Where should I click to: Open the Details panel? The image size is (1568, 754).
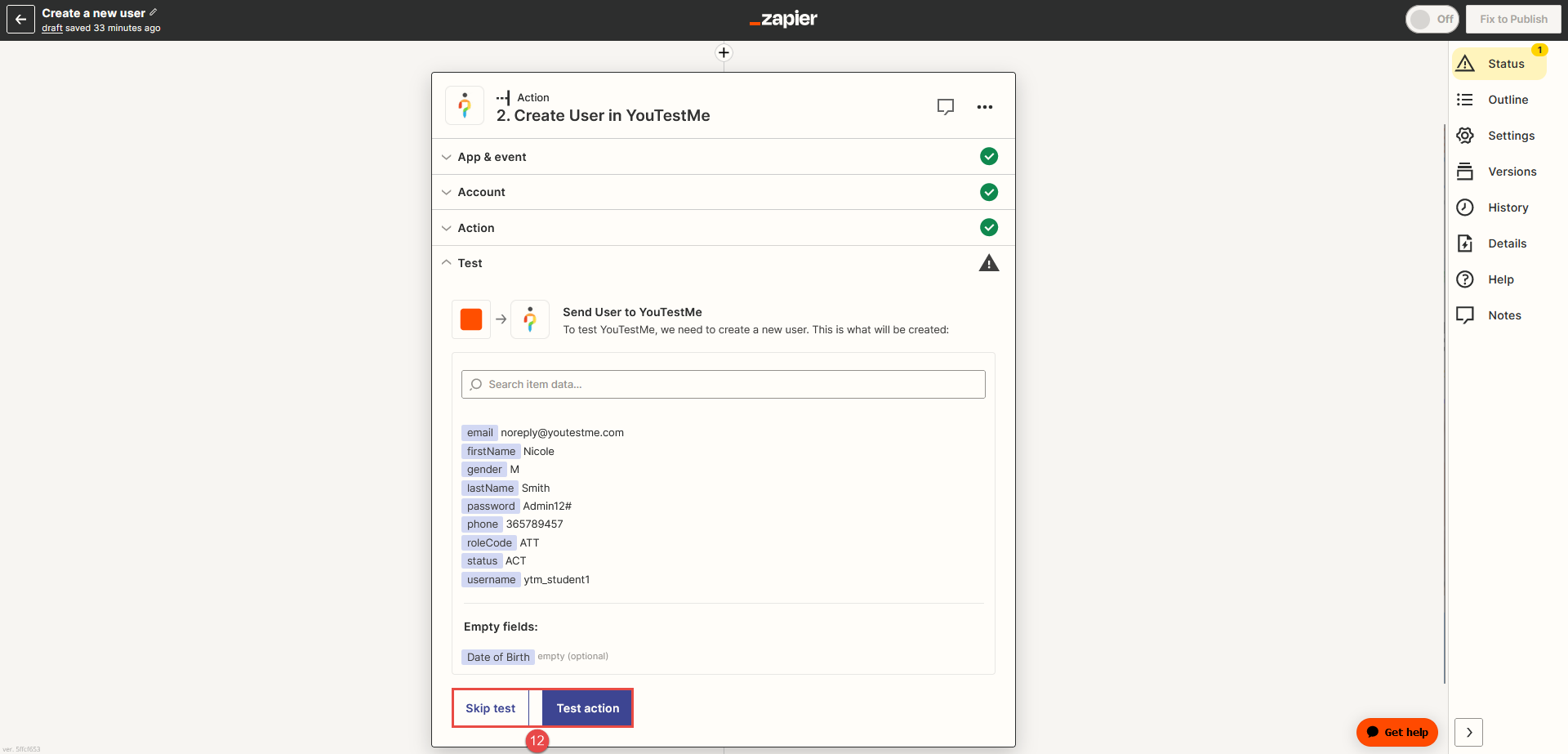tap(1499, 243)
